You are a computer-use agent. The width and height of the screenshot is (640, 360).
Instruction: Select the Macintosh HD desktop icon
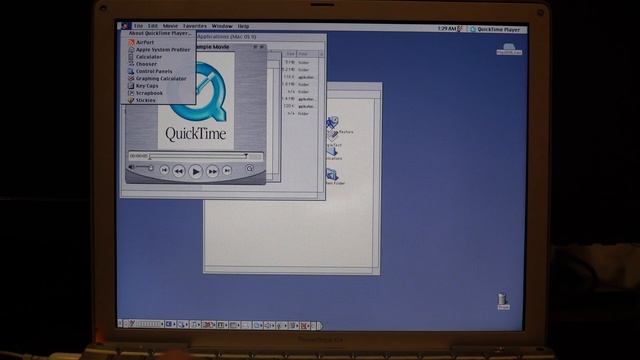tap(509, 49)
